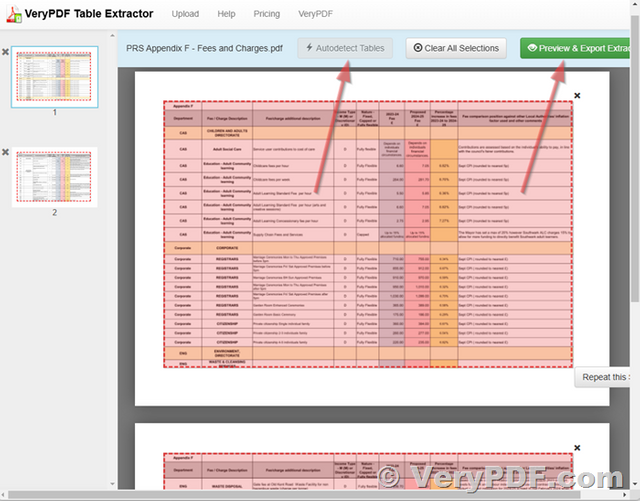This screenshot has height=501, width=640.
Task: Click the Clear All Selections button
Action: tap(456, 48)
